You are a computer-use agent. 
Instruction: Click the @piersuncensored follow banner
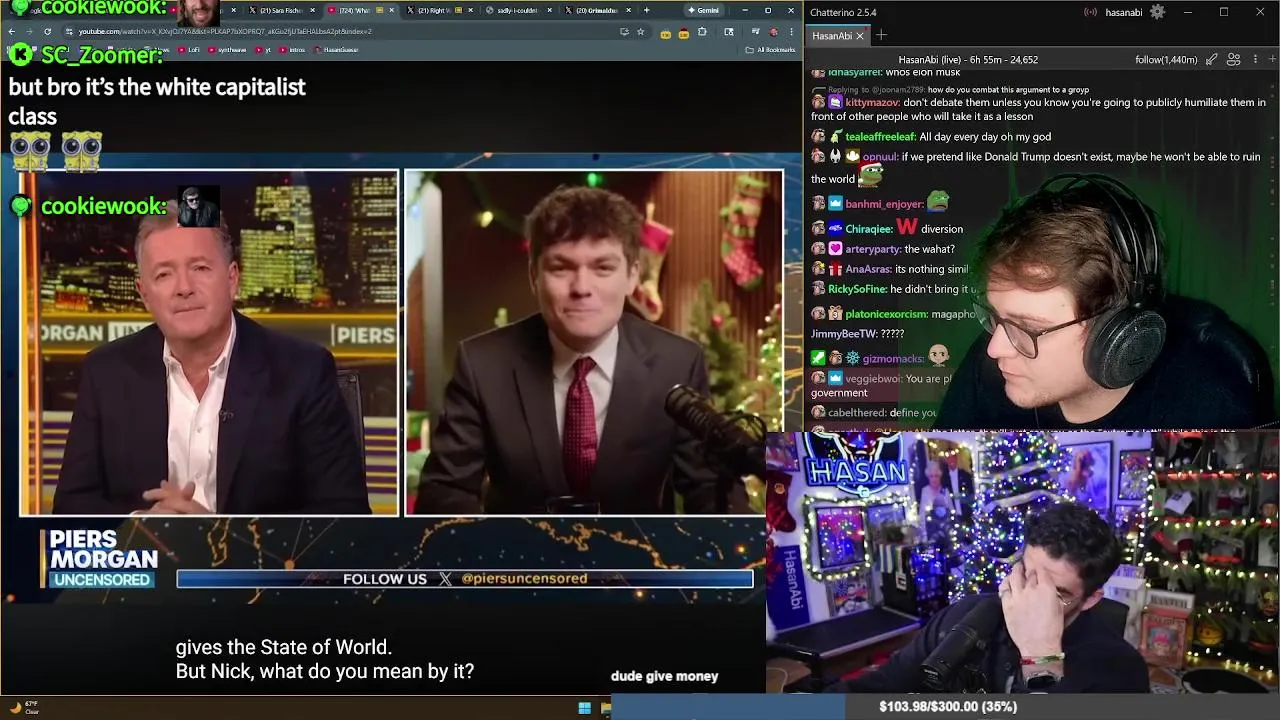point(465,579)
